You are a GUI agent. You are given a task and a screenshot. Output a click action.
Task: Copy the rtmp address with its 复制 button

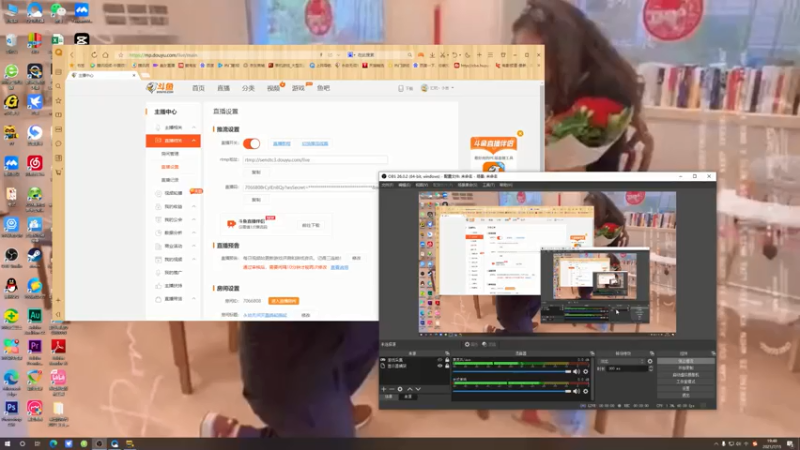tap(256, 172)
